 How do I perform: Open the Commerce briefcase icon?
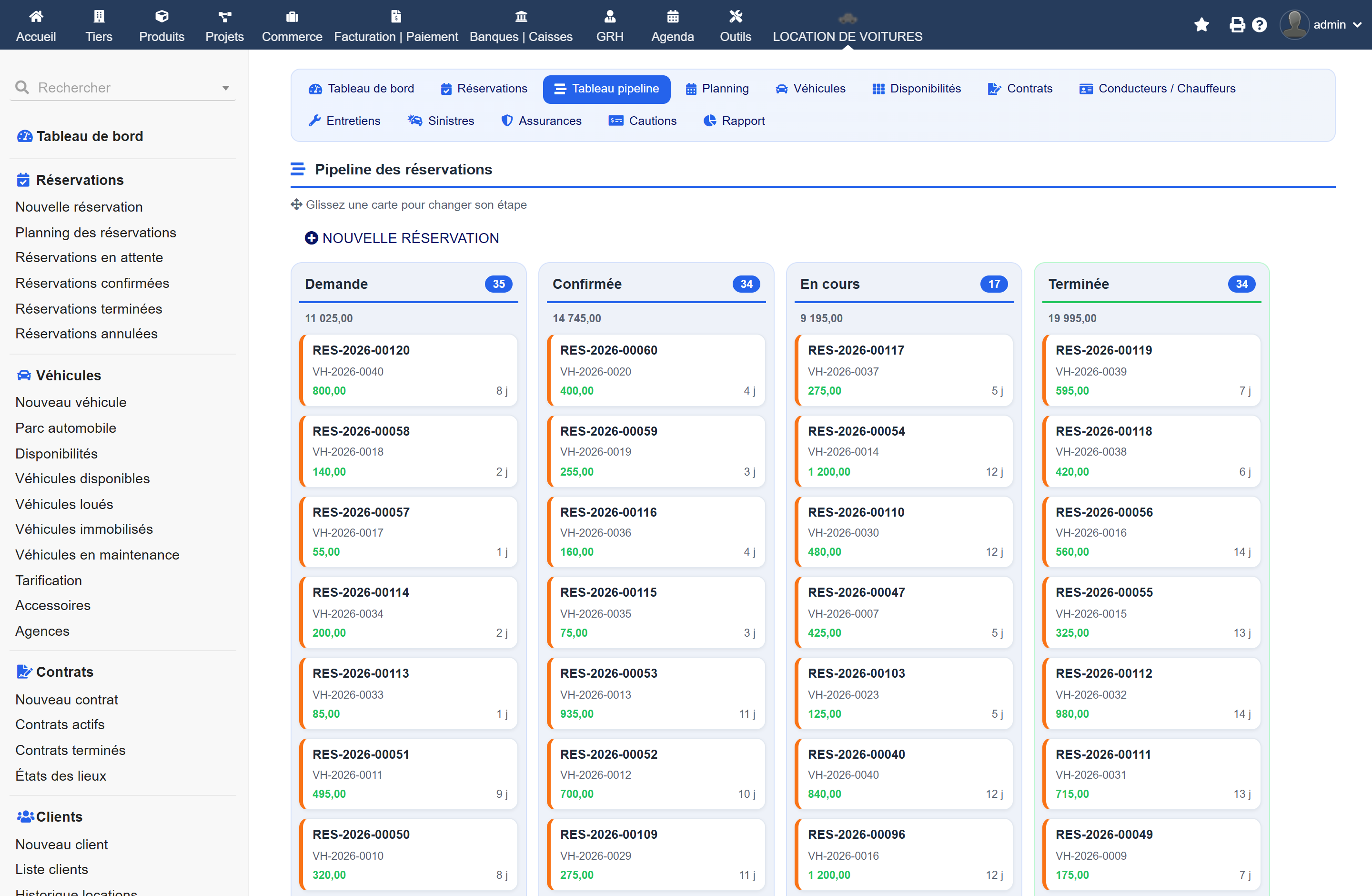293,16
